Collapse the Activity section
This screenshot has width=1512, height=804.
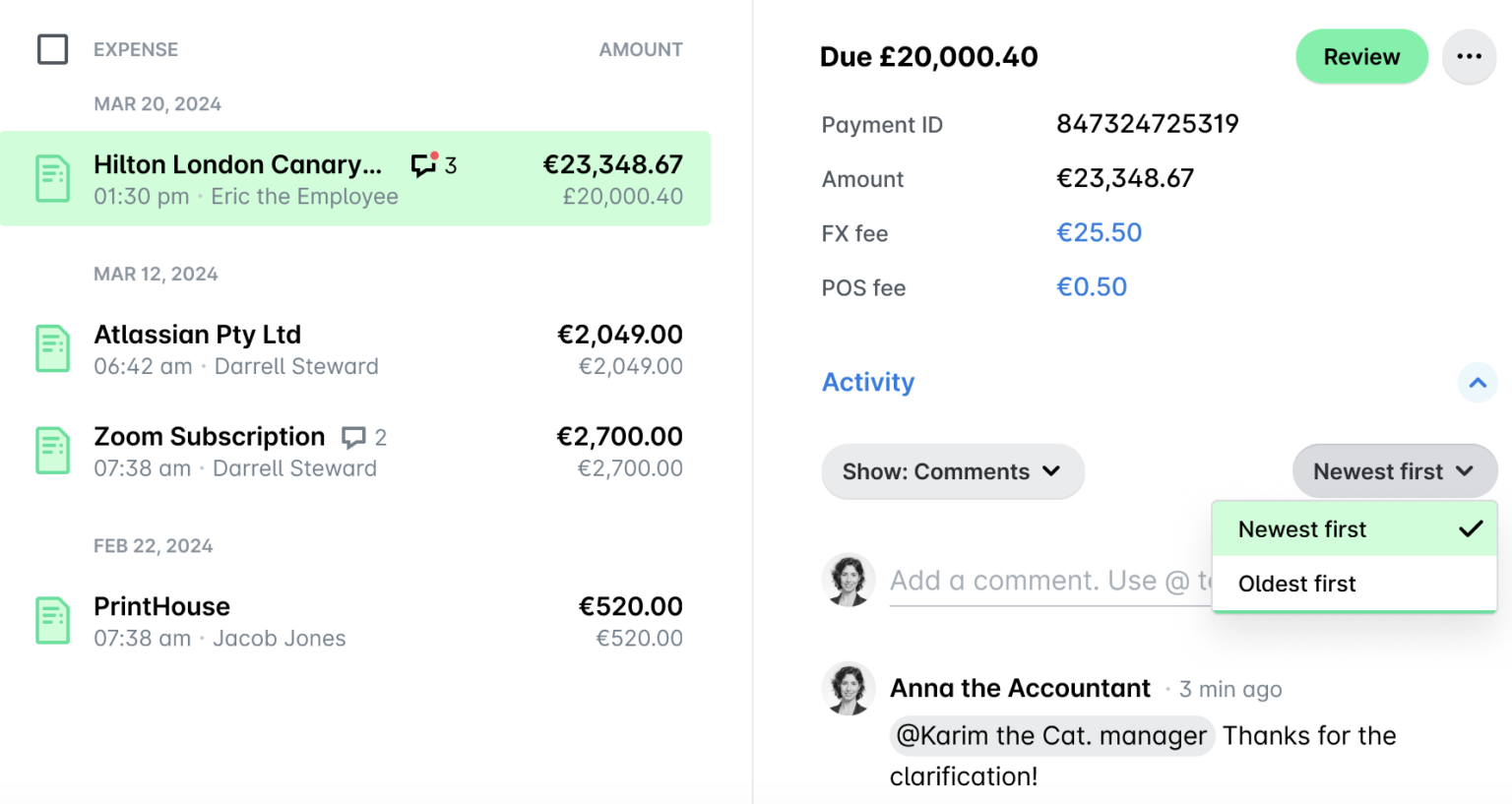click(1477, 383)
